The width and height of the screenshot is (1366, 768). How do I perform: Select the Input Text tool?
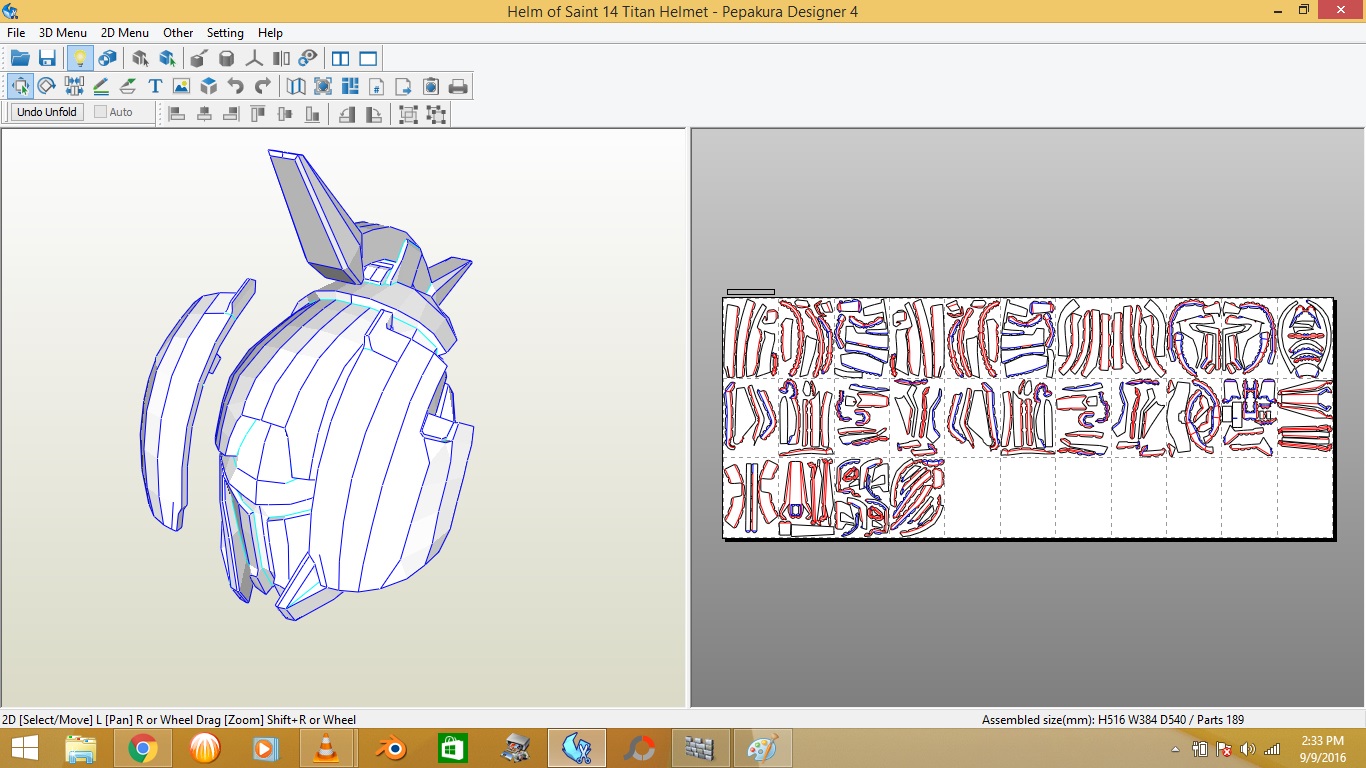(x=155, y=86)
